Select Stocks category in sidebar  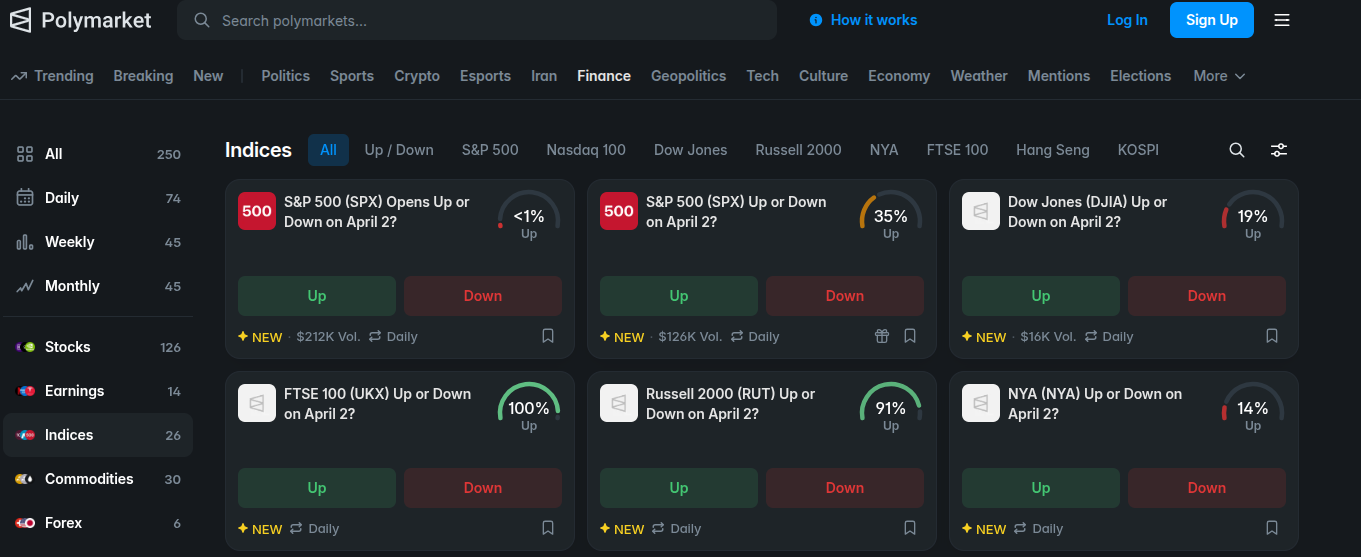click(x=67, y=347)
